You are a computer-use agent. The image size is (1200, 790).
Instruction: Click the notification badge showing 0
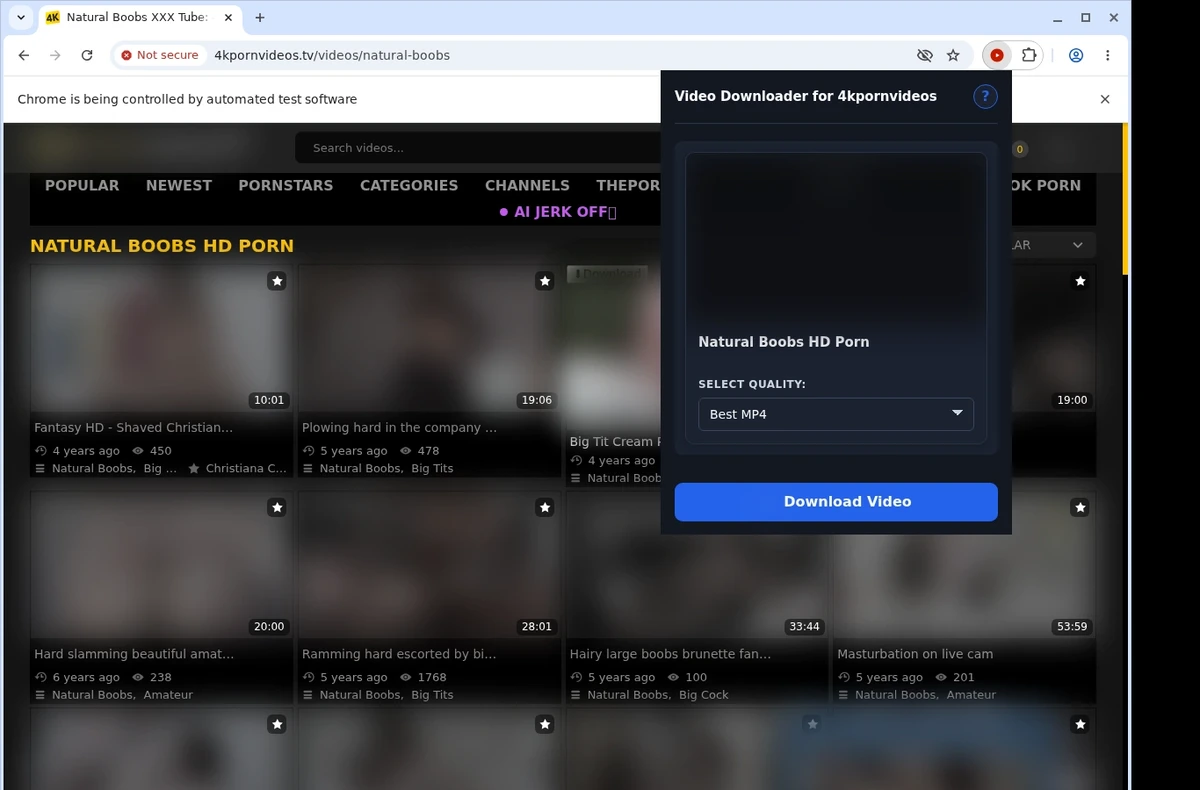(1020, 149)
